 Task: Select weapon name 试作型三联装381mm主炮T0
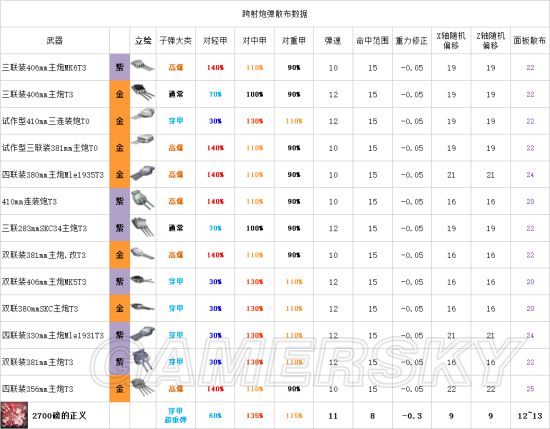pyautogui.click(x=50, y=148)
